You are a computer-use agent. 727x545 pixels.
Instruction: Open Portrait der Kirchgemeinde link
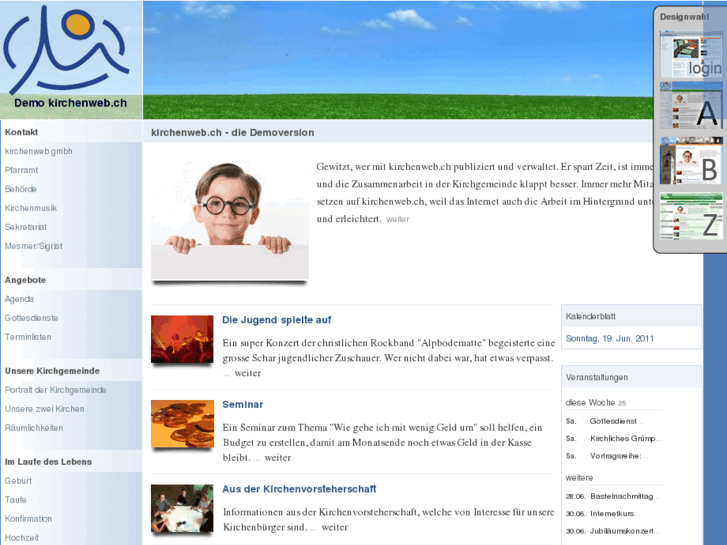click(56, 390)
